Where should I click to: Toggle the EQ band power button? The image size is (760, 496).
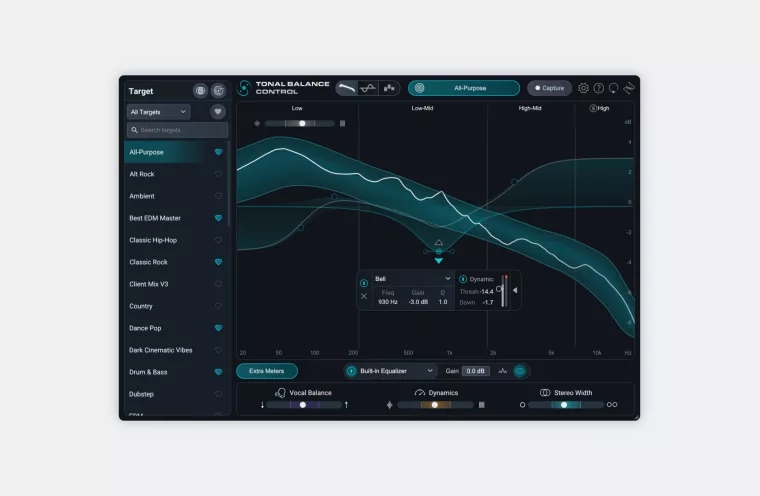364,283
